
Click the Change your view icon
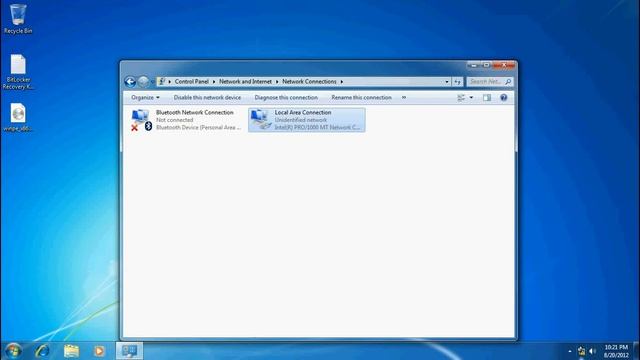(x=461, y=98)
